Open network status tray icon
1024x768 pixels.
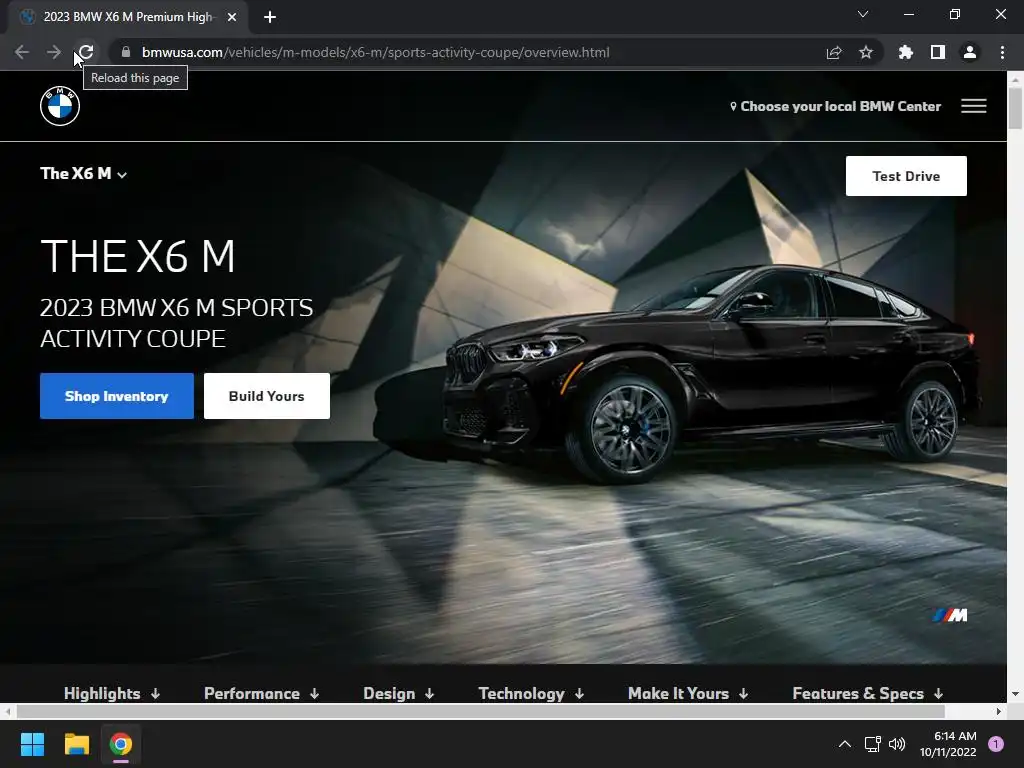[x=872, y=744]
